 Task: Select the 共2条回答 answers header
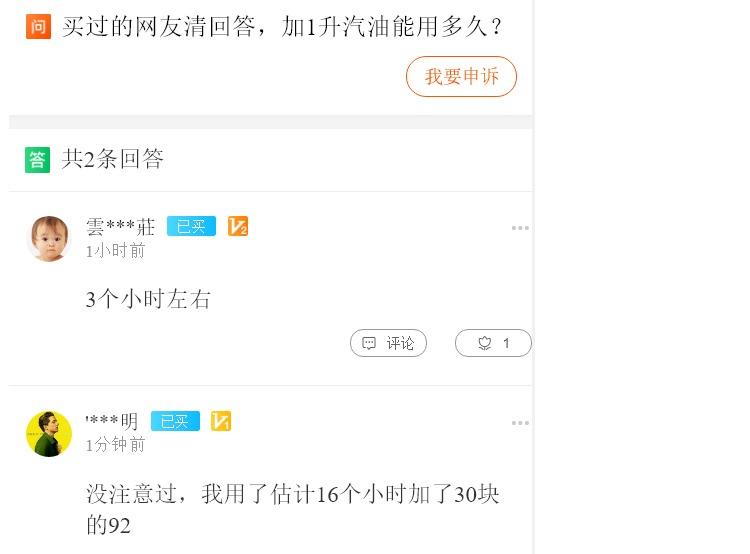[x=112, y=159]
